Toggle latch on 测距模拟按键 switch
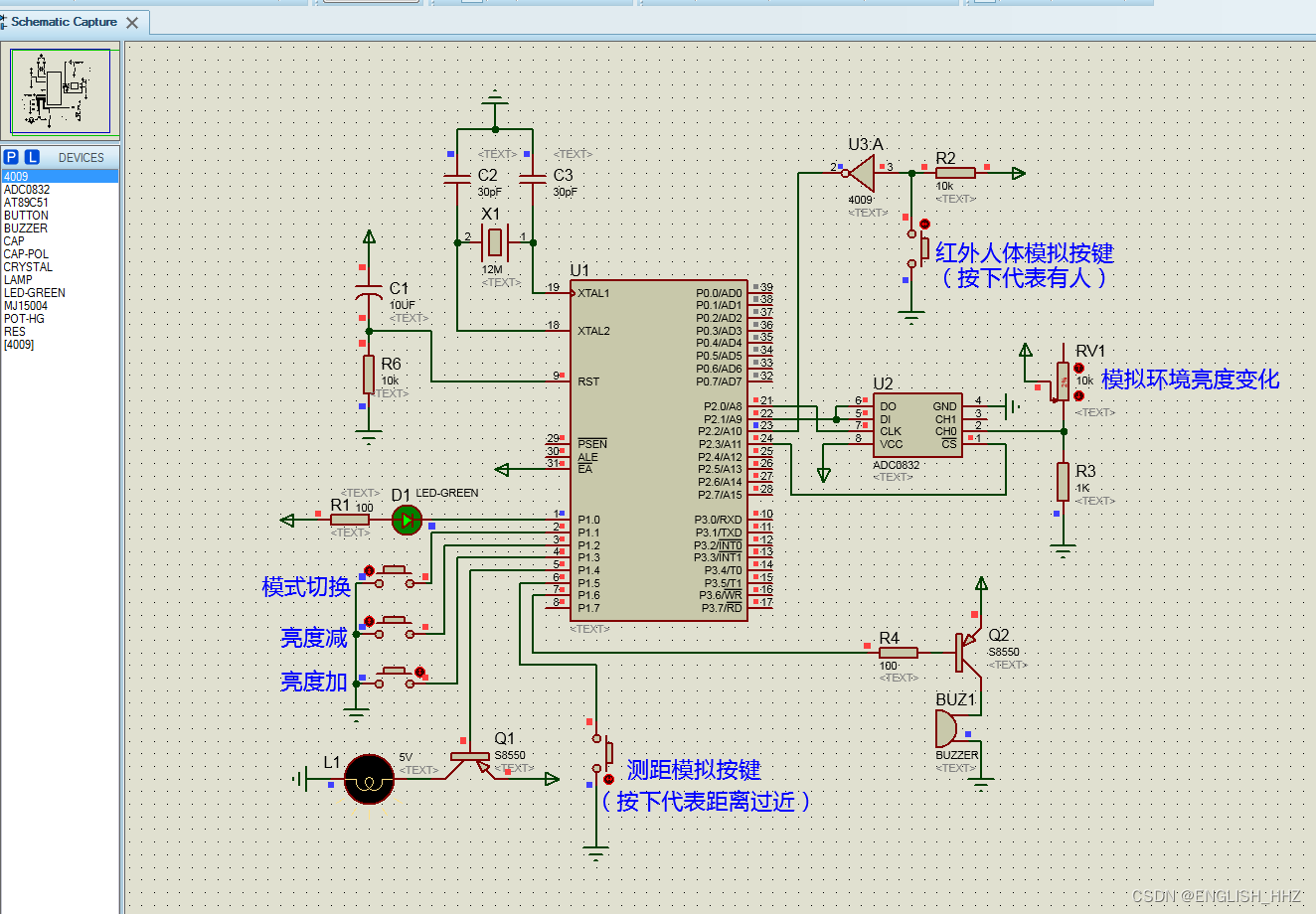The image size is (1316, 914). [x=609, y=779]
